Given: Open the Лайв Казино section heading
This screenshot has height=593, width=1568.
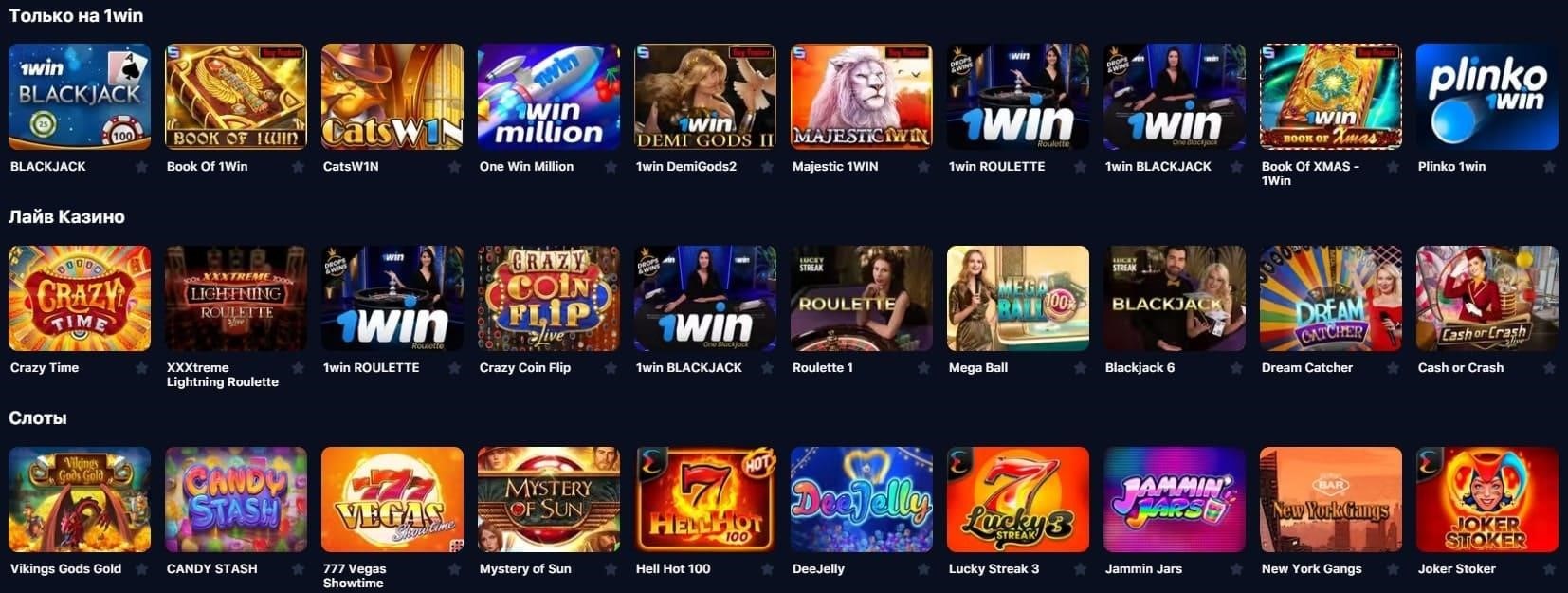Looking at the screenshot, I should tap(66, 216).
